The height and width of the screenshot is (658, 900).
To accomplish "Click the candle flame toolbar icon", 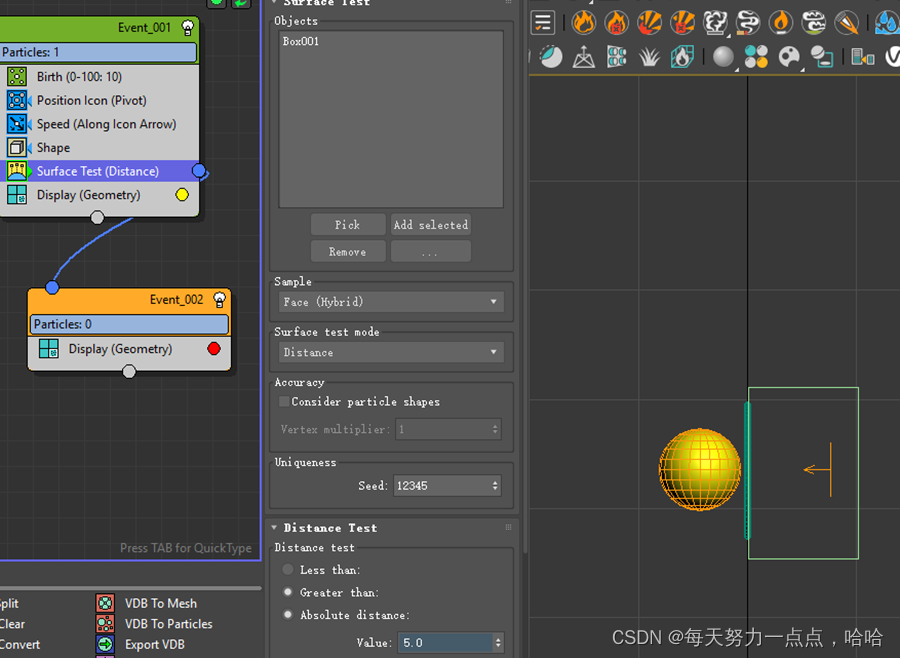I will (780, 22).
